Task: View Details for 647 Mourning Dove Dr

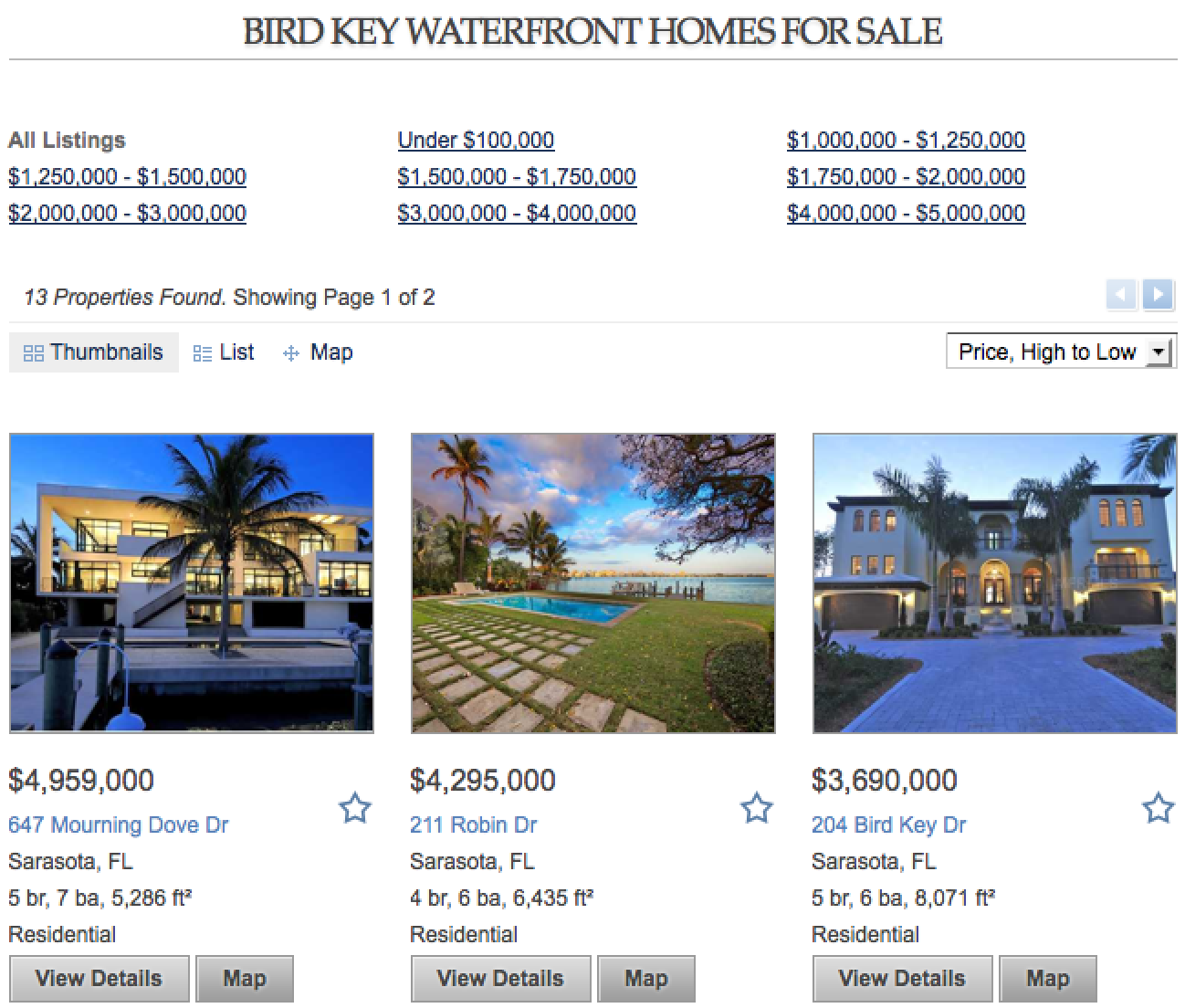Action: [99, 979]
